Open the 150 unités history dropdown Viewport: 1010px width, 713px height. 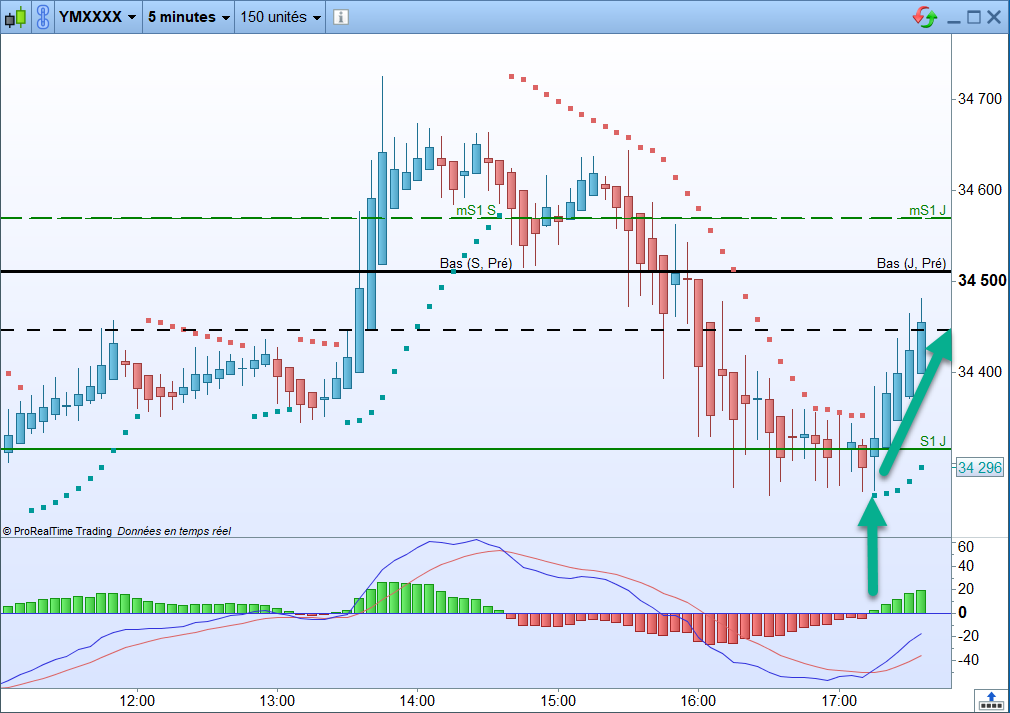[280, 17]
